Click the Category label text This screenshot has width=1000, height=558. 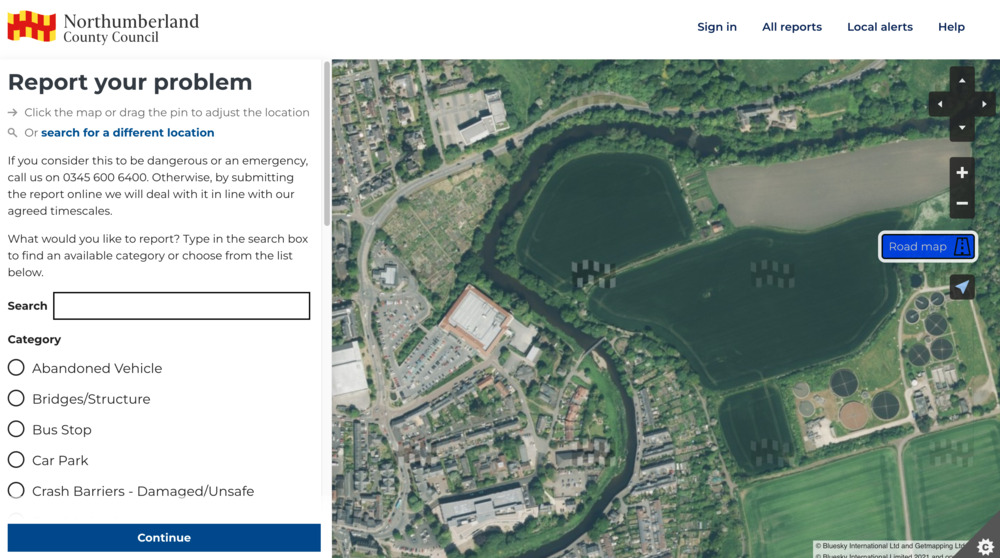34,339
